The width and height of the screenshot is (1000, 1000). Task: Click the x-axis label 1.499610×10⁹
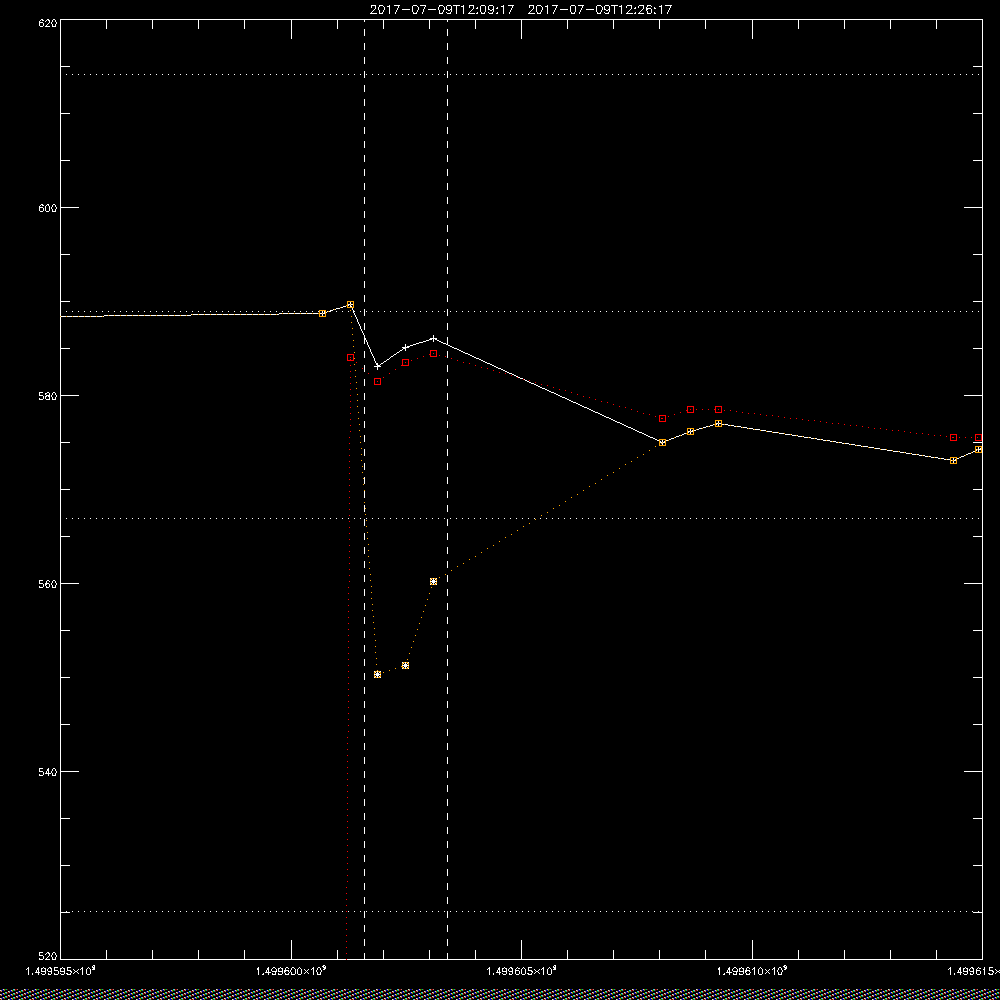[x=753, y=971]
